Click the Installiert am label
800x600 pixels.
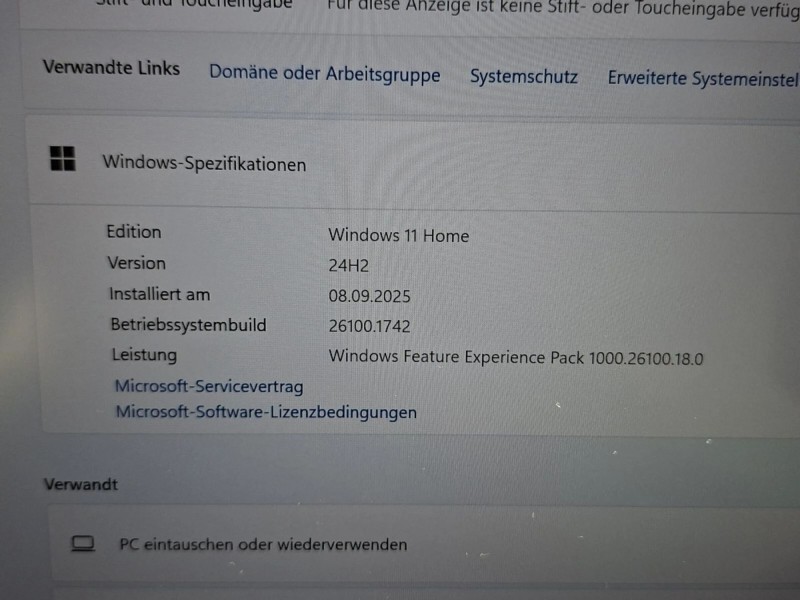point(159,294)
